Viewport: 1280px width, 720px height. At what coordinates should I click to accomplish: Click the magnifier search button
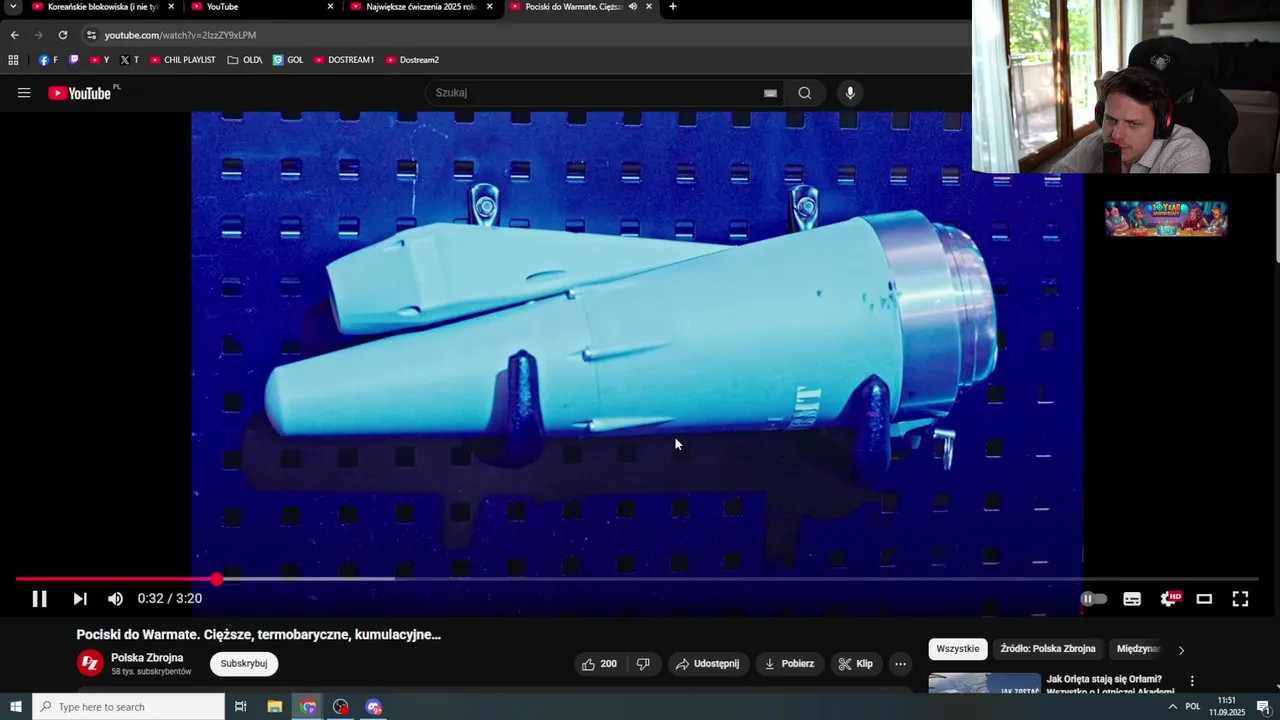coord(805,93)
